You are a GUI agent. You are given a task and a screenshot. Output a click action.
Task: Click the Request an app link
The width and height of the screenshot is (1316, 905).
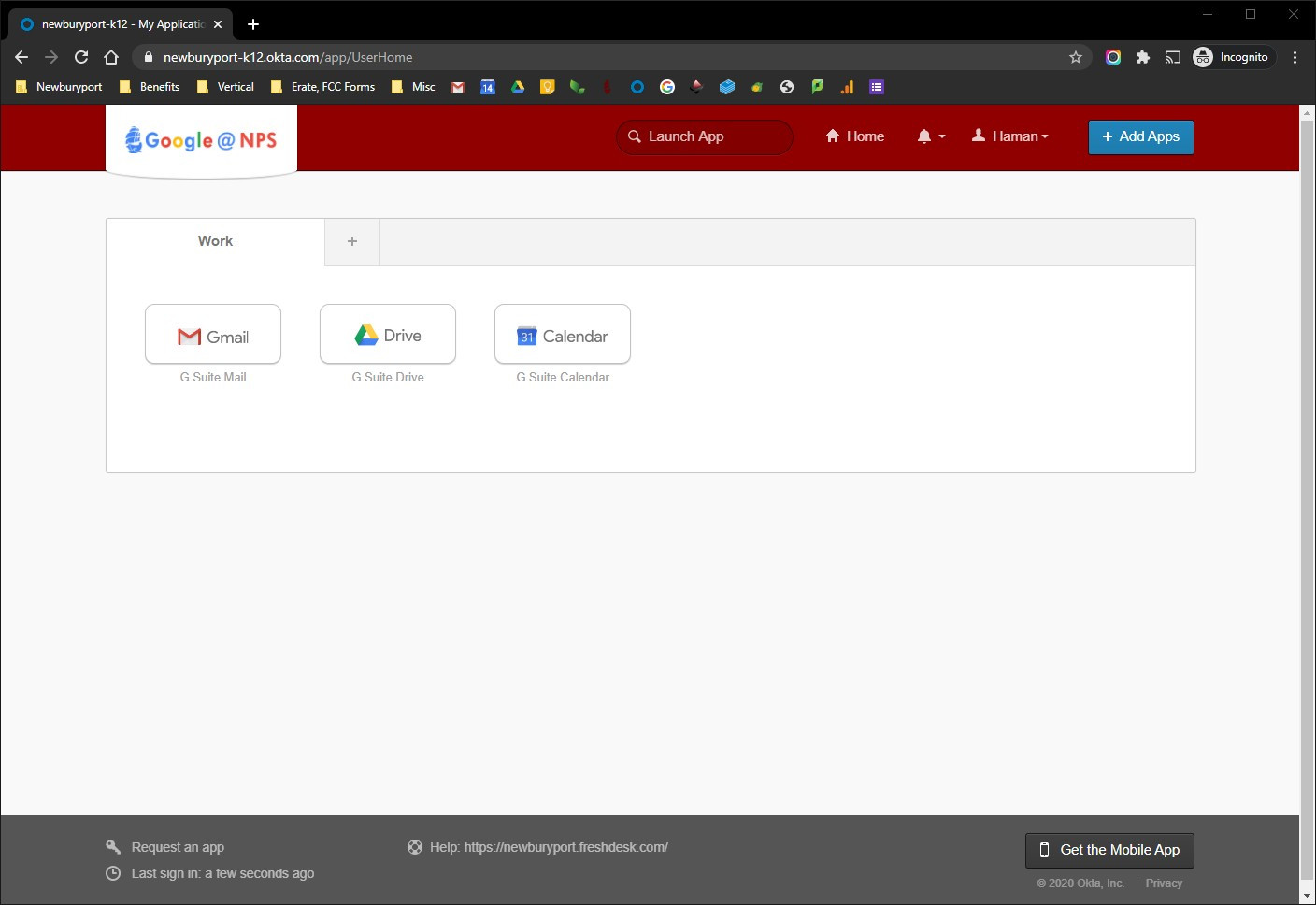pyautogui.click(x=178, y=847)
